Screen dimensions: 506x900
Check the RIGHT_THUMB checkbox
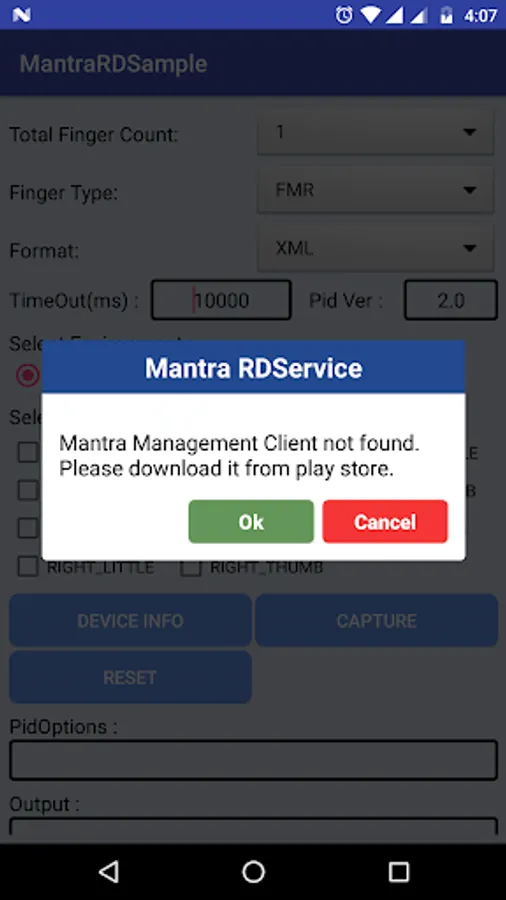[190, 567]
